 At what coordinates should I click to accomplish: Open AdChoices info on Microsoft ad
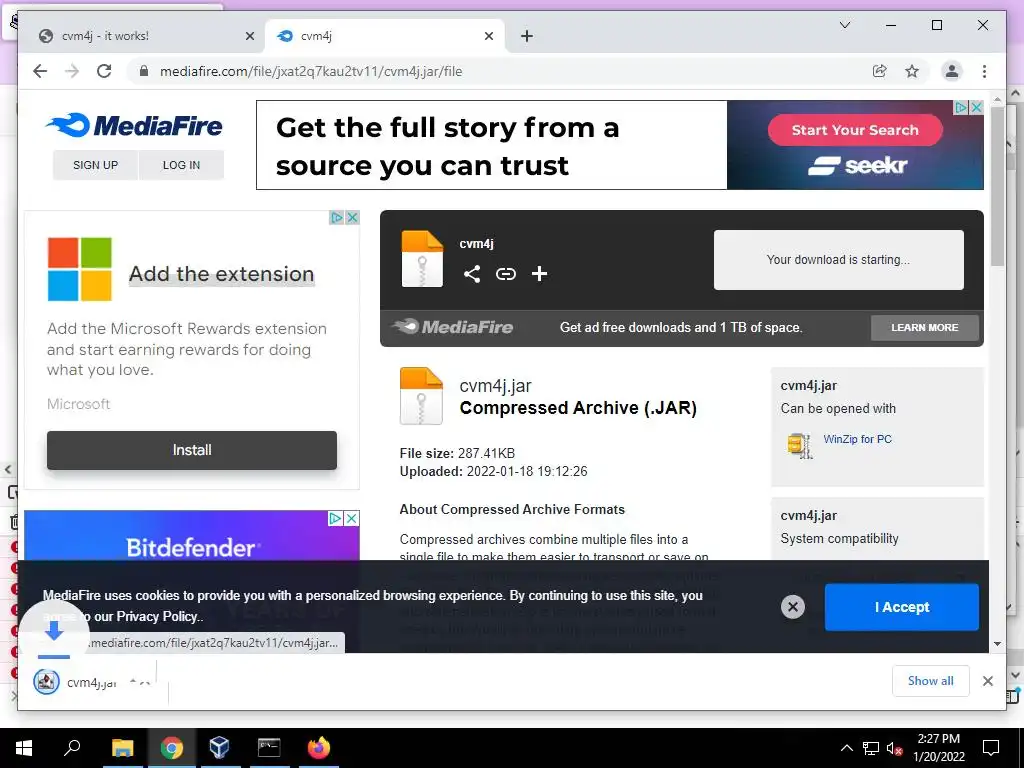tap(336, 217)
